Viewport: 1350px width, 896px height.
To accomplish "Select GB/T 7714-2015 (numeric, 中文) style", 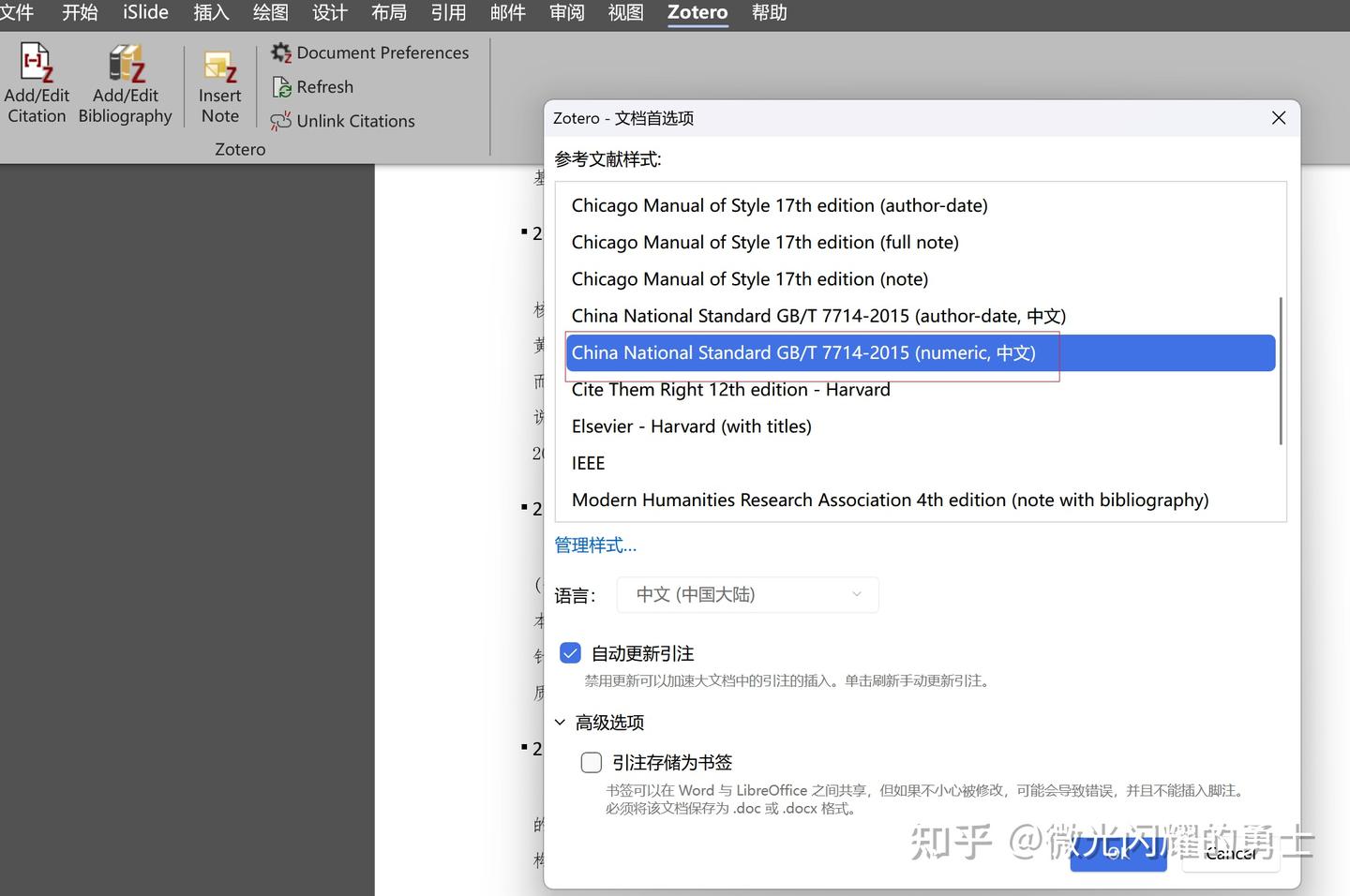I will click(x=921, y=352).
